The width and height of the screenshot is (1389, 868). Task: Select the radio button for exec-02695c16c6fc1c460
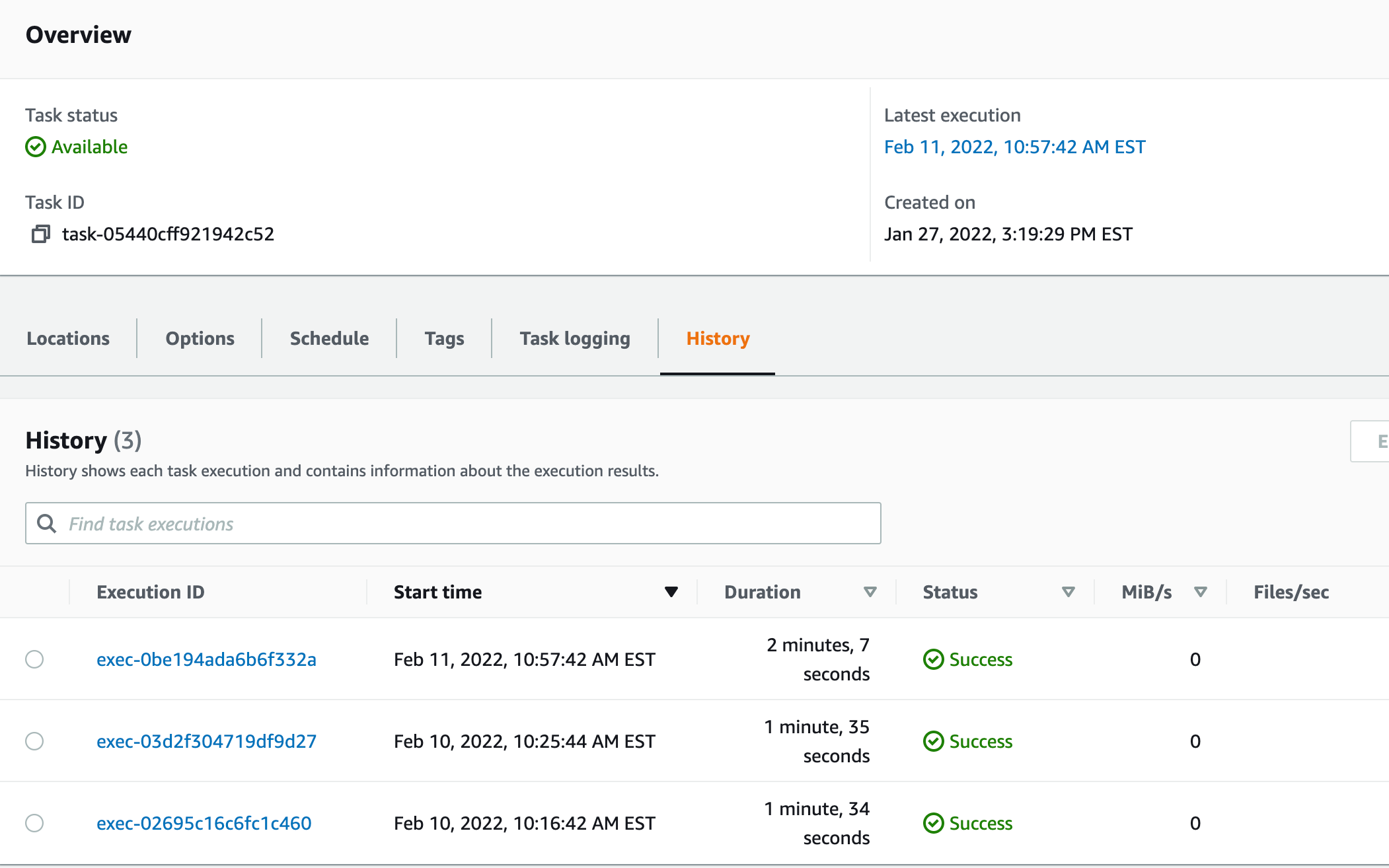[x=34, y=823]
